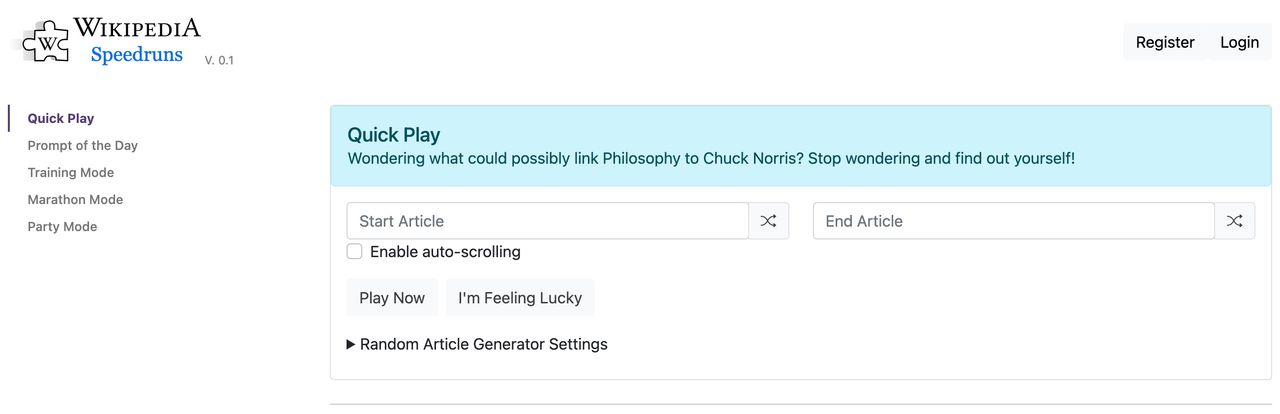This screenshot has width=1280, height=414.
Task: Click the blue Speedruns title text
Action: [x=136, y=55]
